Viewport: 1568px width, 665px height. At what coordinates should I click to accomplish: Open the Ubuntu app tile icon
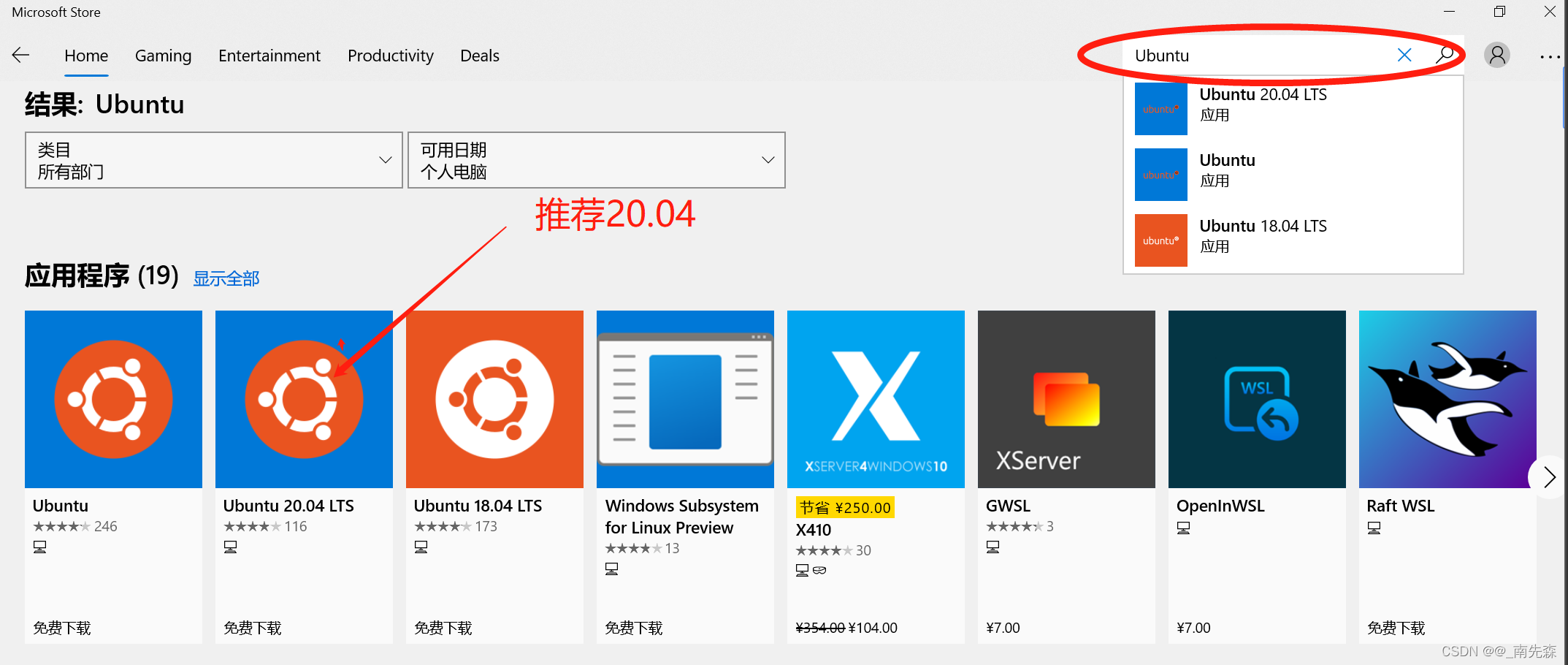pyautogui.click(x=113, y=399)
